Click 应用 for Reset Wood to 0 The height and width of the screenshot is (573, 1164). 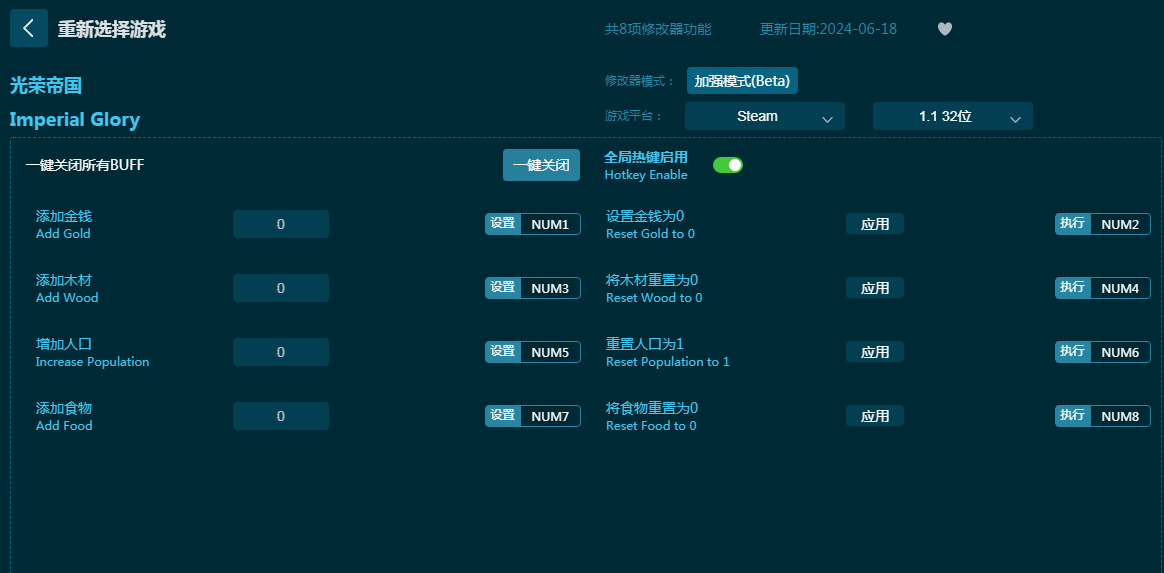(x=874, y=288)
